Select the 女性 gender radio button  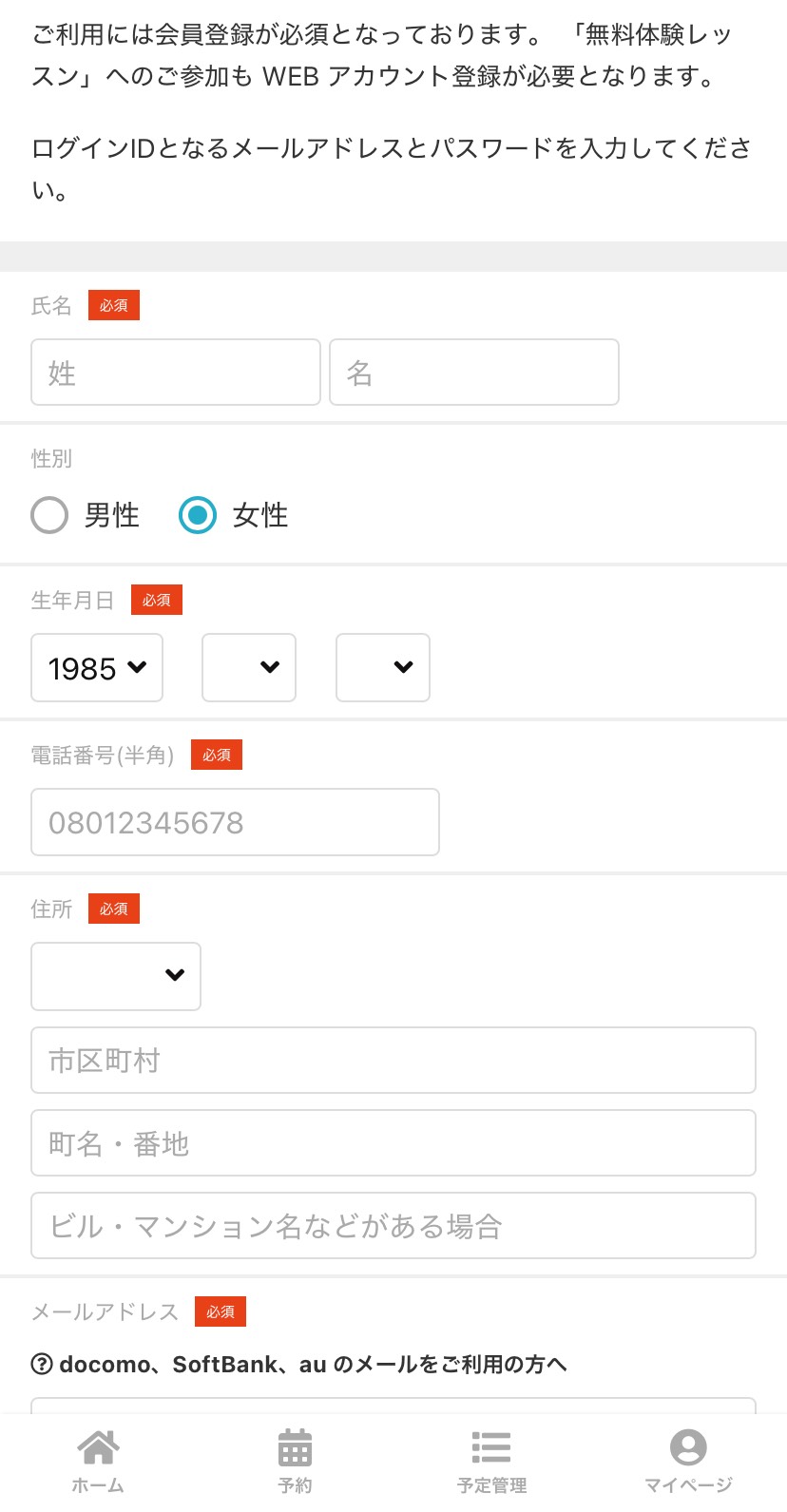point(198,514)
